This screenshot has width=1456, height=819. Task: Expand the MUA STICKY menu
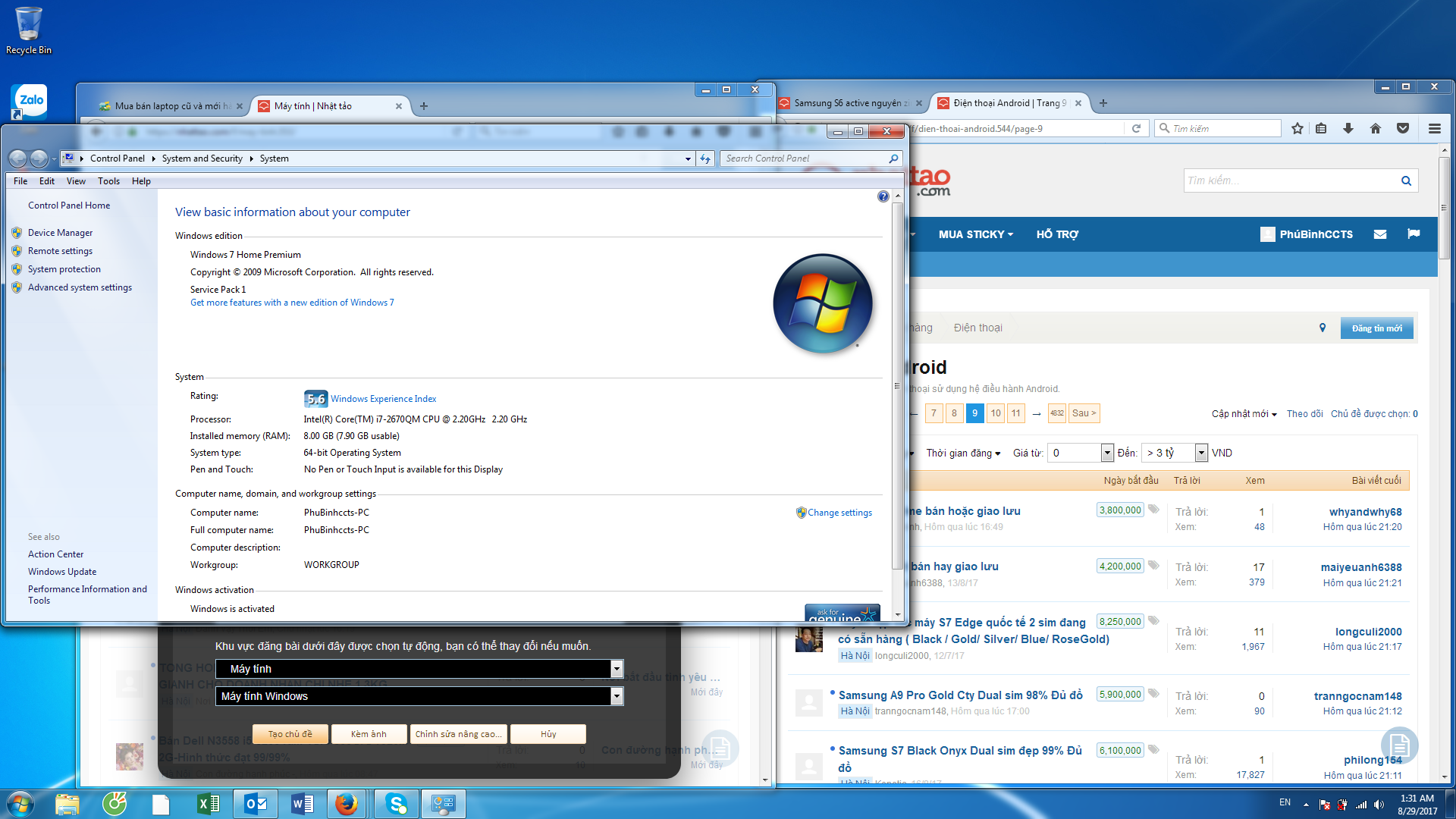[x=976, y=234]
